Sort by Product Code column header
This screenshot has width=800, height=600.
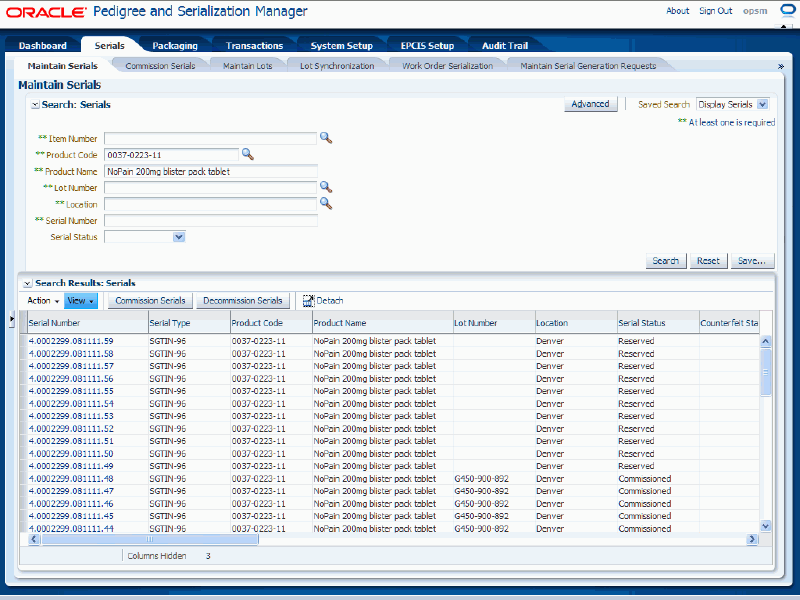point(271,323)
